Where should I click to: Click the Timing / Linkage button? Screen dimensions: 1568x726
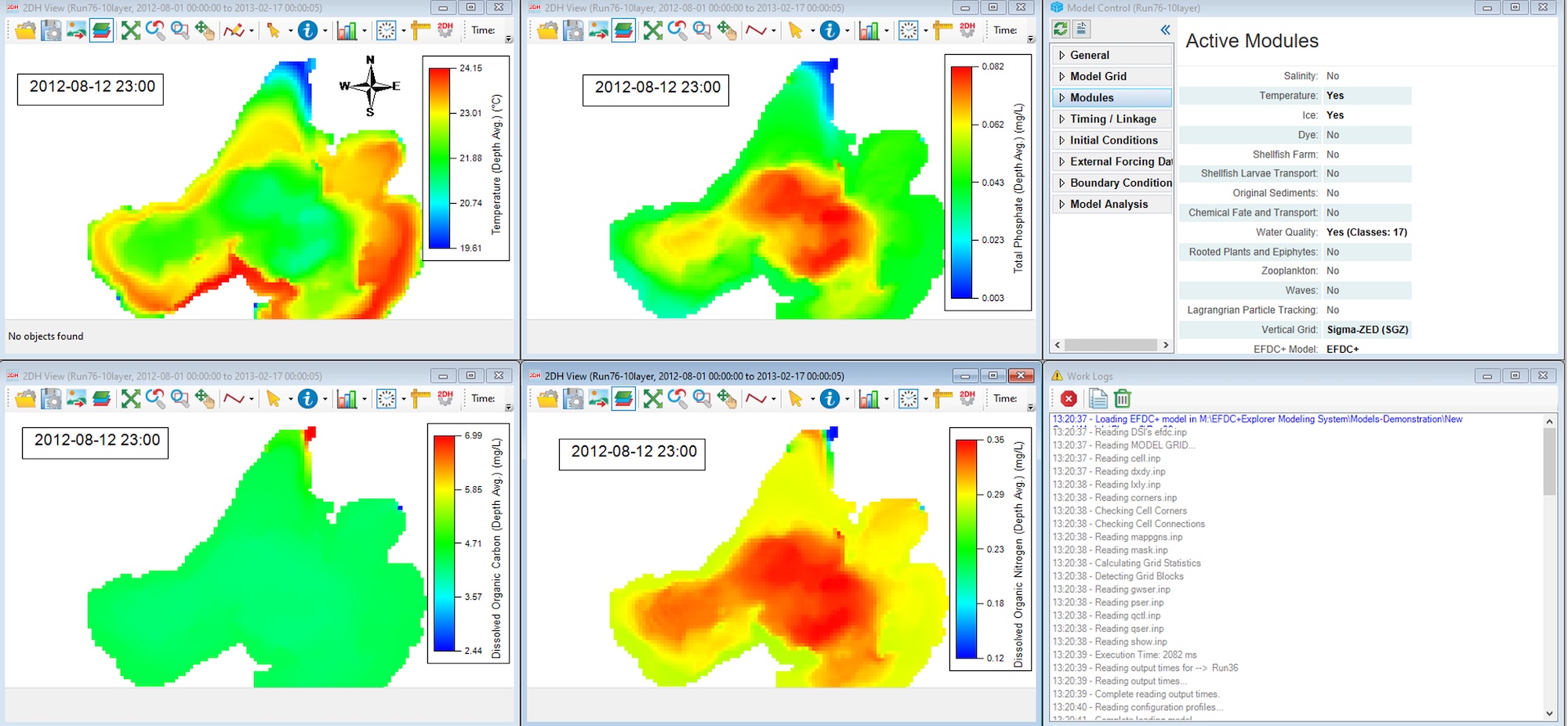click(1112, 119)
